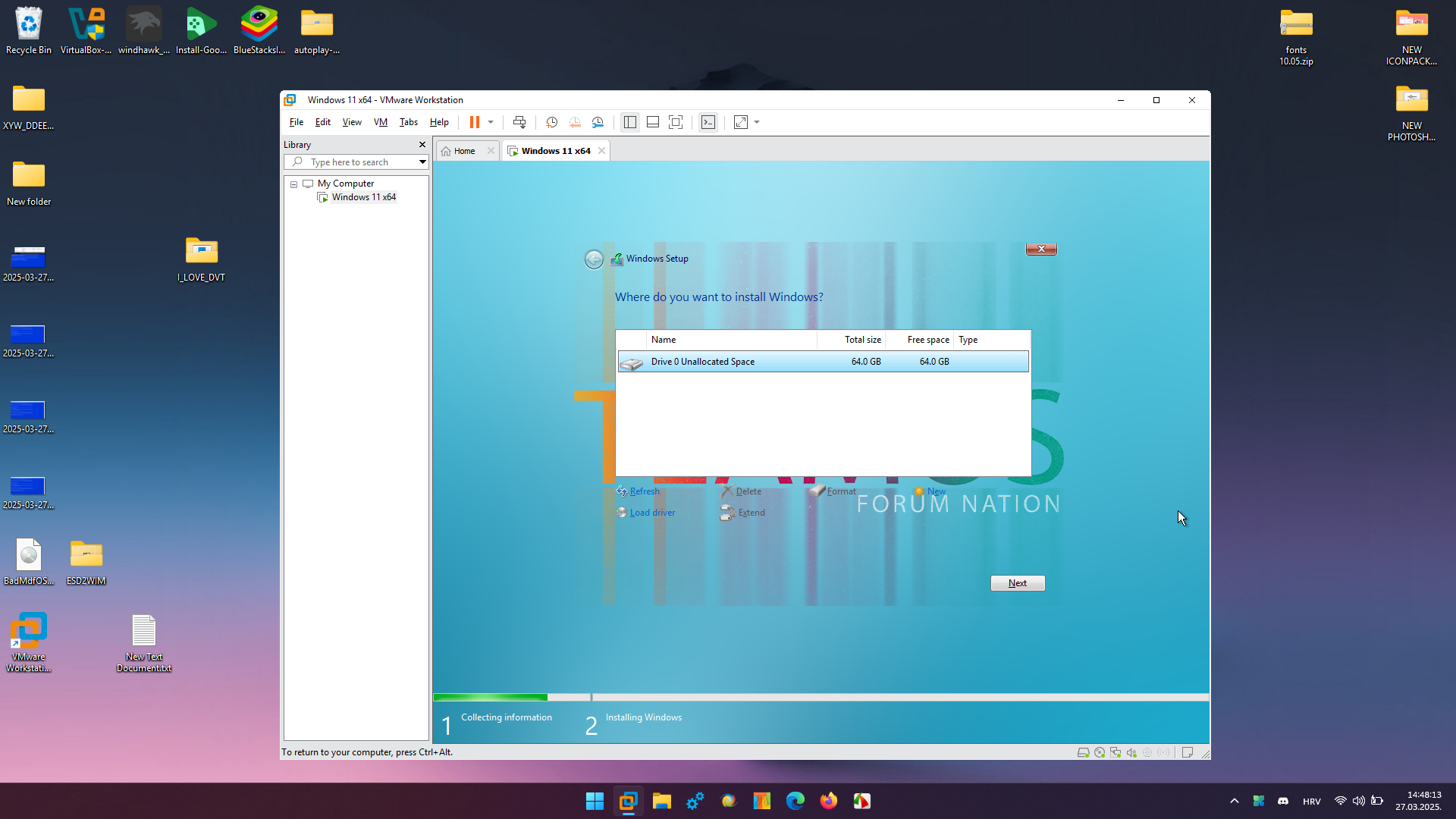Open the console view icon

tap(708, 122)
